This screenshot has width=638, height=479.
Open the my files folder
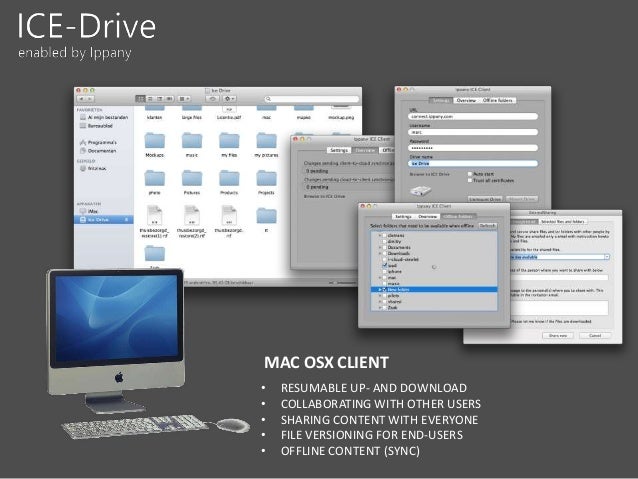(229, 141)
